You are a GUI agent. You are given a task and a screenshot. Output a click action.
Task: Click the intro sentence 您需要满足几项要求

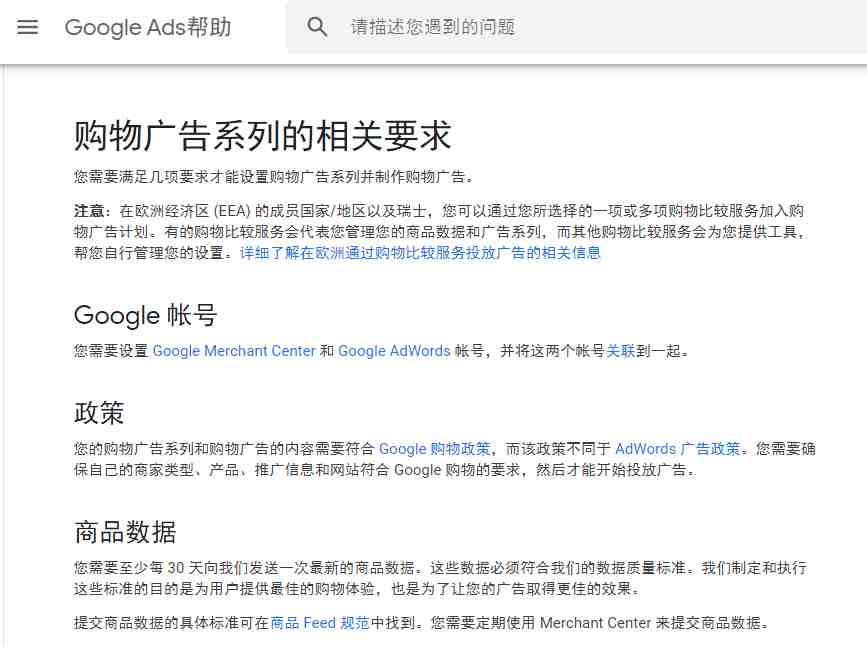point(275,177)
